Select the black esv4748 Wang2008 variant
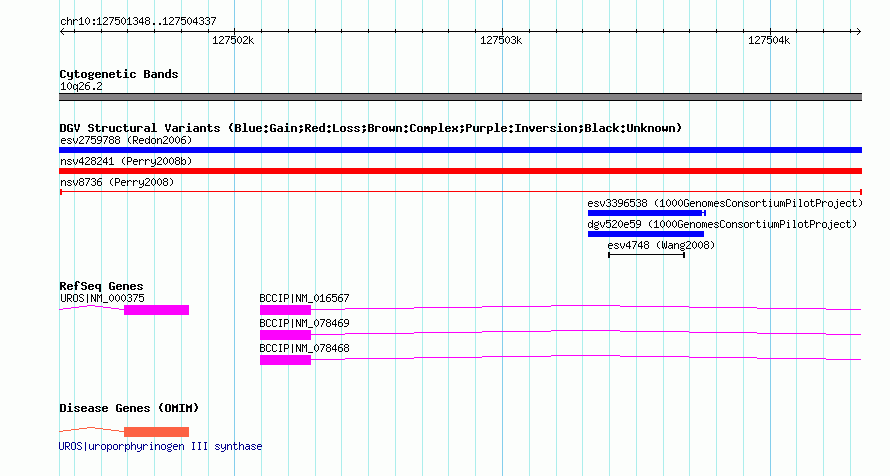Image resolution: width=890 pixels, height=476 pixels. coord(646,255)
